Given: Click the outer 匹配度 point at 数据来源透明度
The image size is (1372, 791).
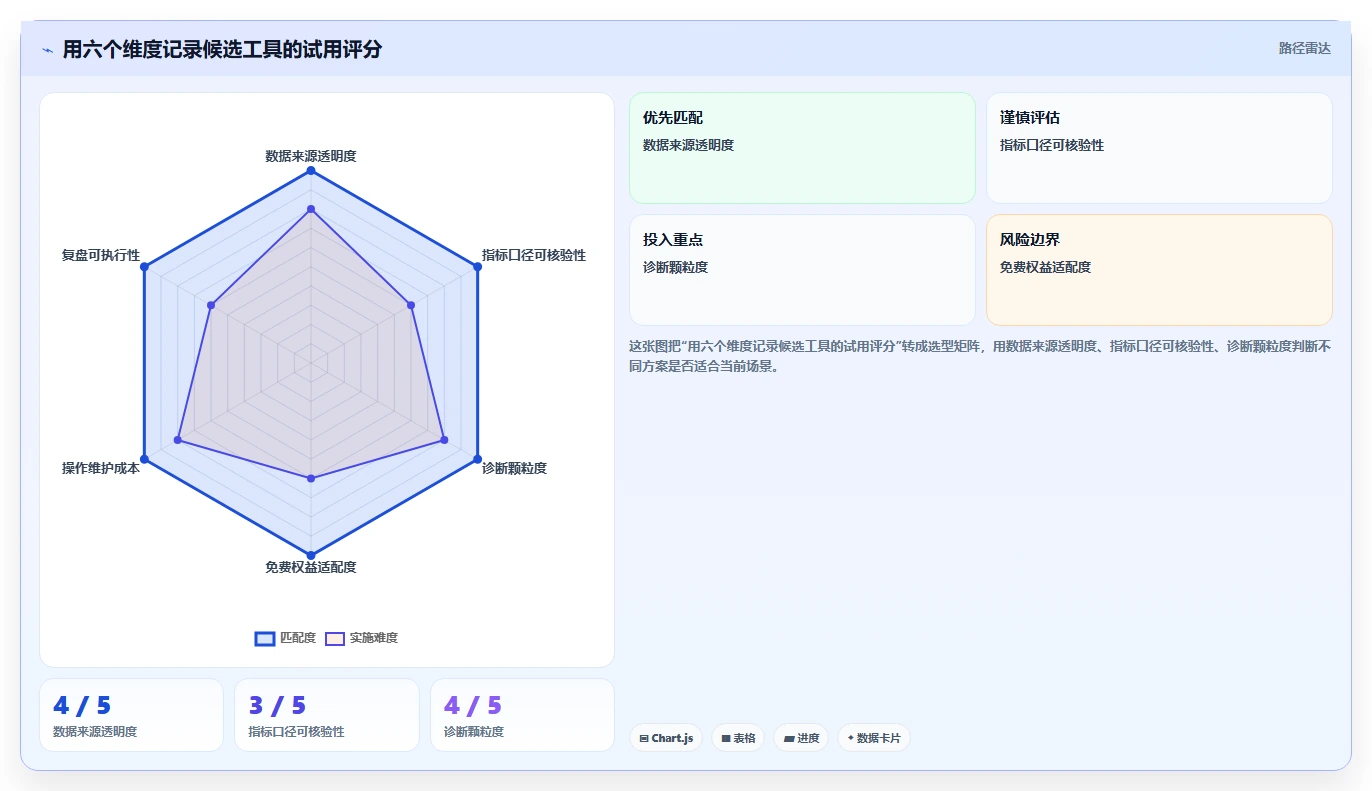Looking at the screenshot, I should click(311, 171).
